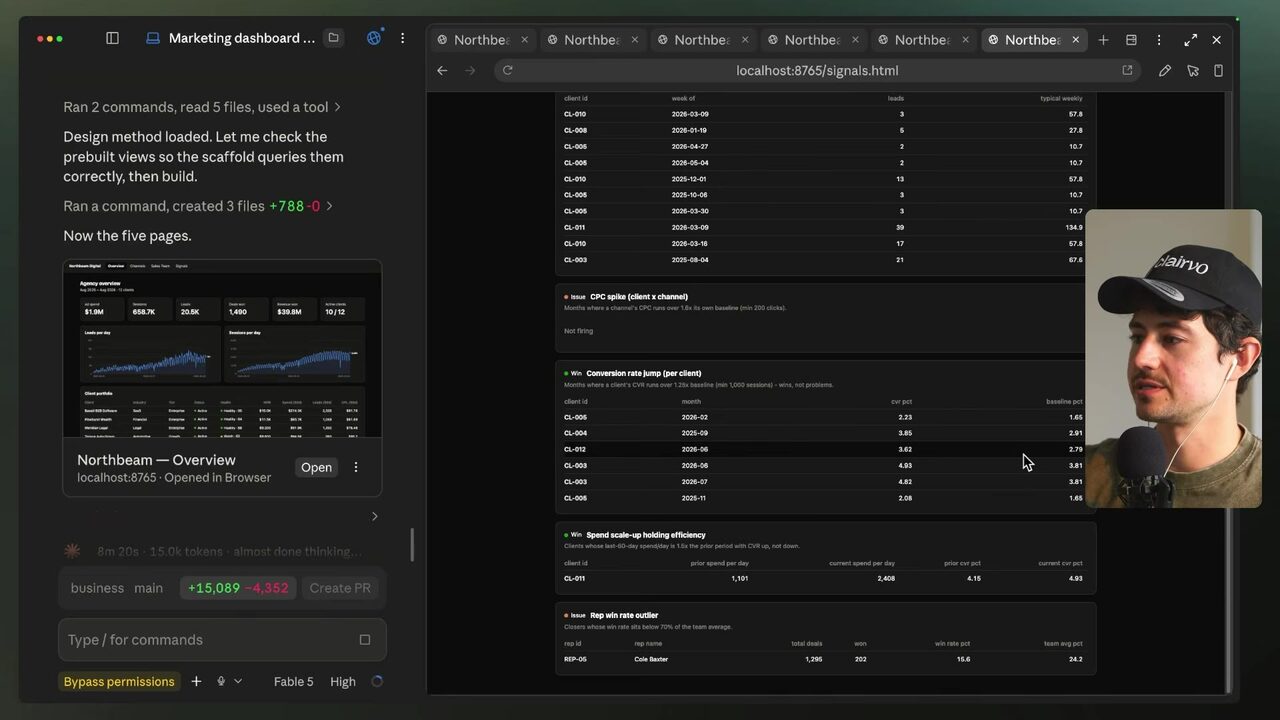Click the Open button on Overview card

[x=316, y=467]
